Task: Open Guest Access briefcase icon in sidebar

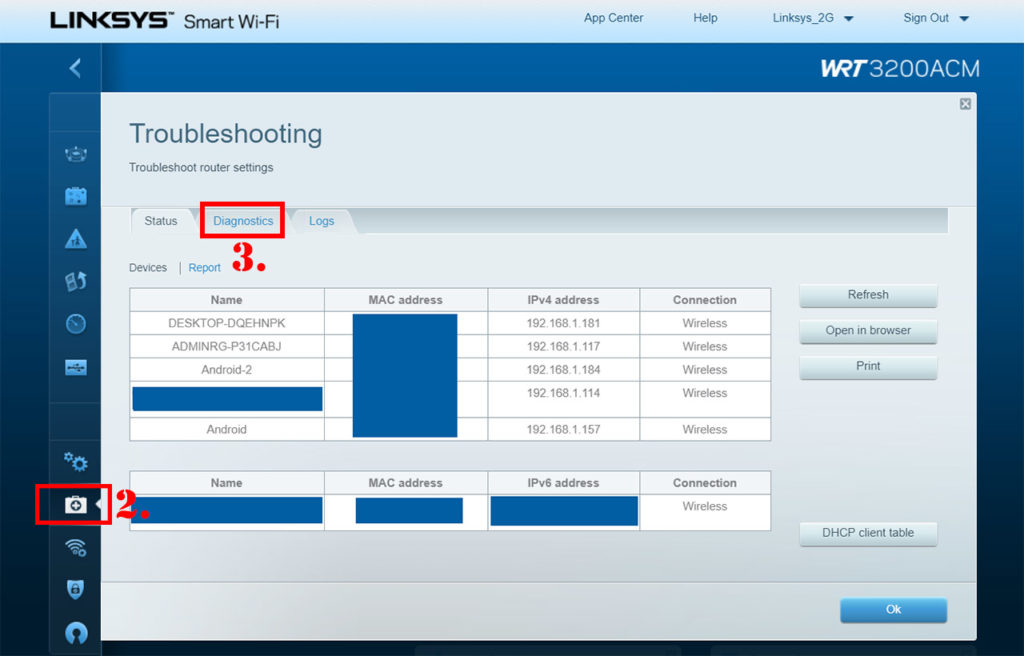Action: [76, 196]
